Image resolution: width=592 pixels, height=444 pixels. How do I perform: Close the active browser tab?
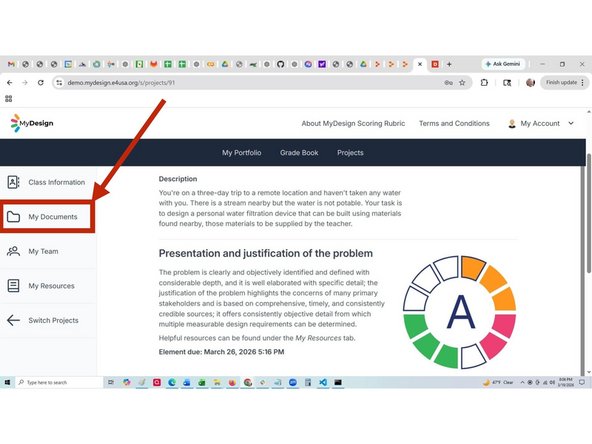pos(420,64)
